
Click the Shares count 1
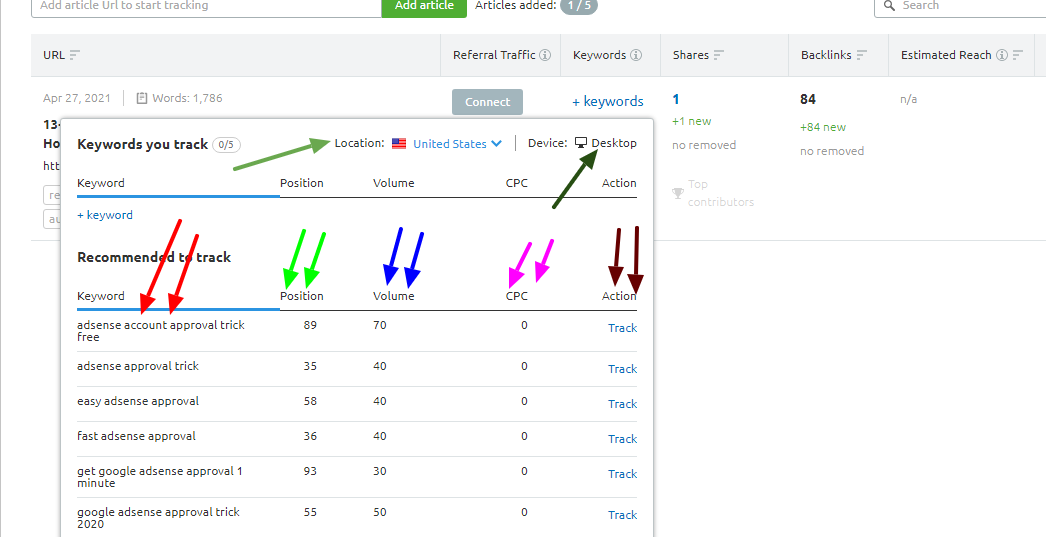click(676, 99)
